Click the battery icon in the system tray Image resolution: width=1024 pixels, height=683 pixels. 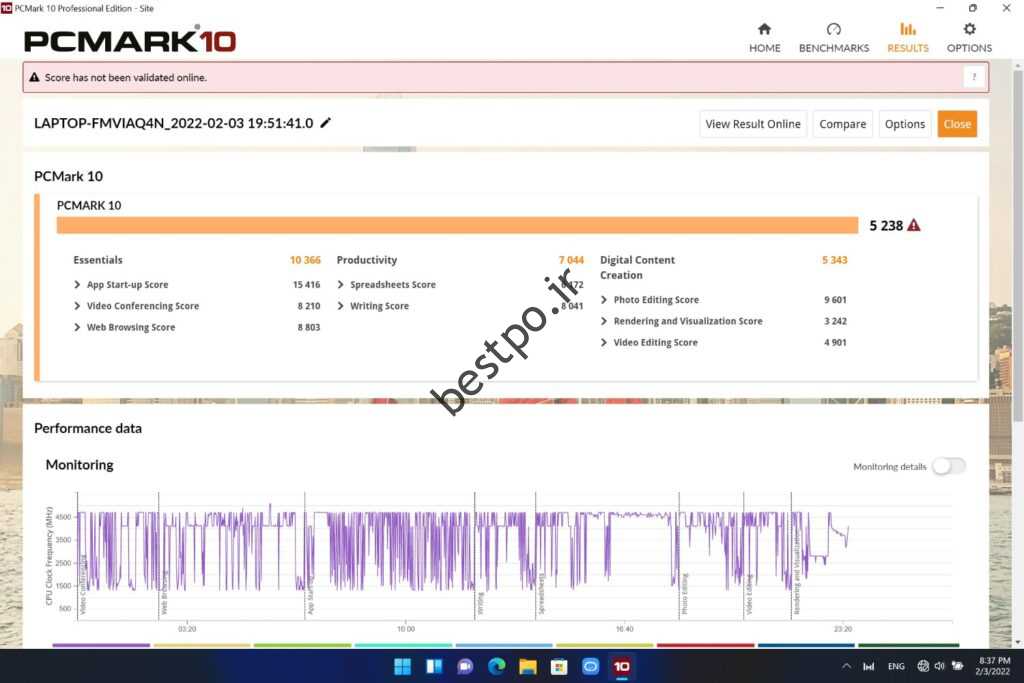coord(957,666)
